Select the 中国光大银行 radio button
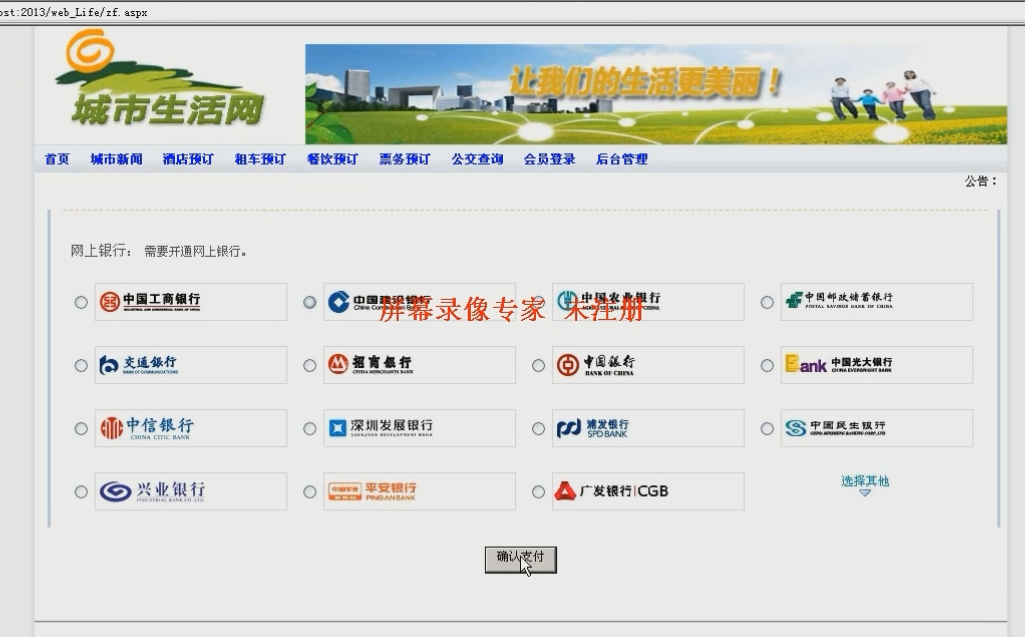Image resolution: width=1025 pixels, height=637 pixels. 767,366
